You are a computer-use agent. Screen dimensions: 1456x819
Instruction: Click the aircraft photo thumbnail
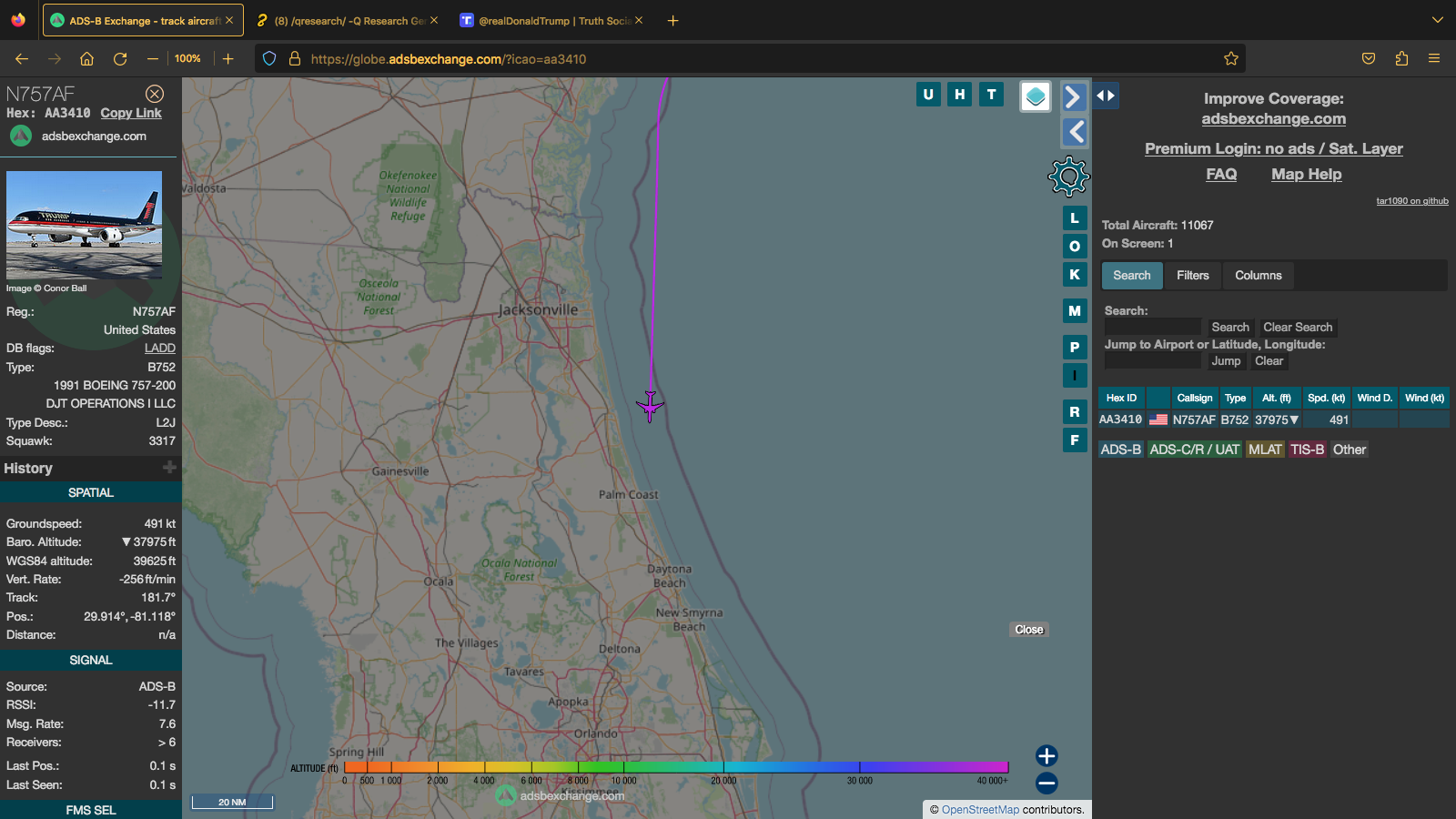[x=84, y=225]
